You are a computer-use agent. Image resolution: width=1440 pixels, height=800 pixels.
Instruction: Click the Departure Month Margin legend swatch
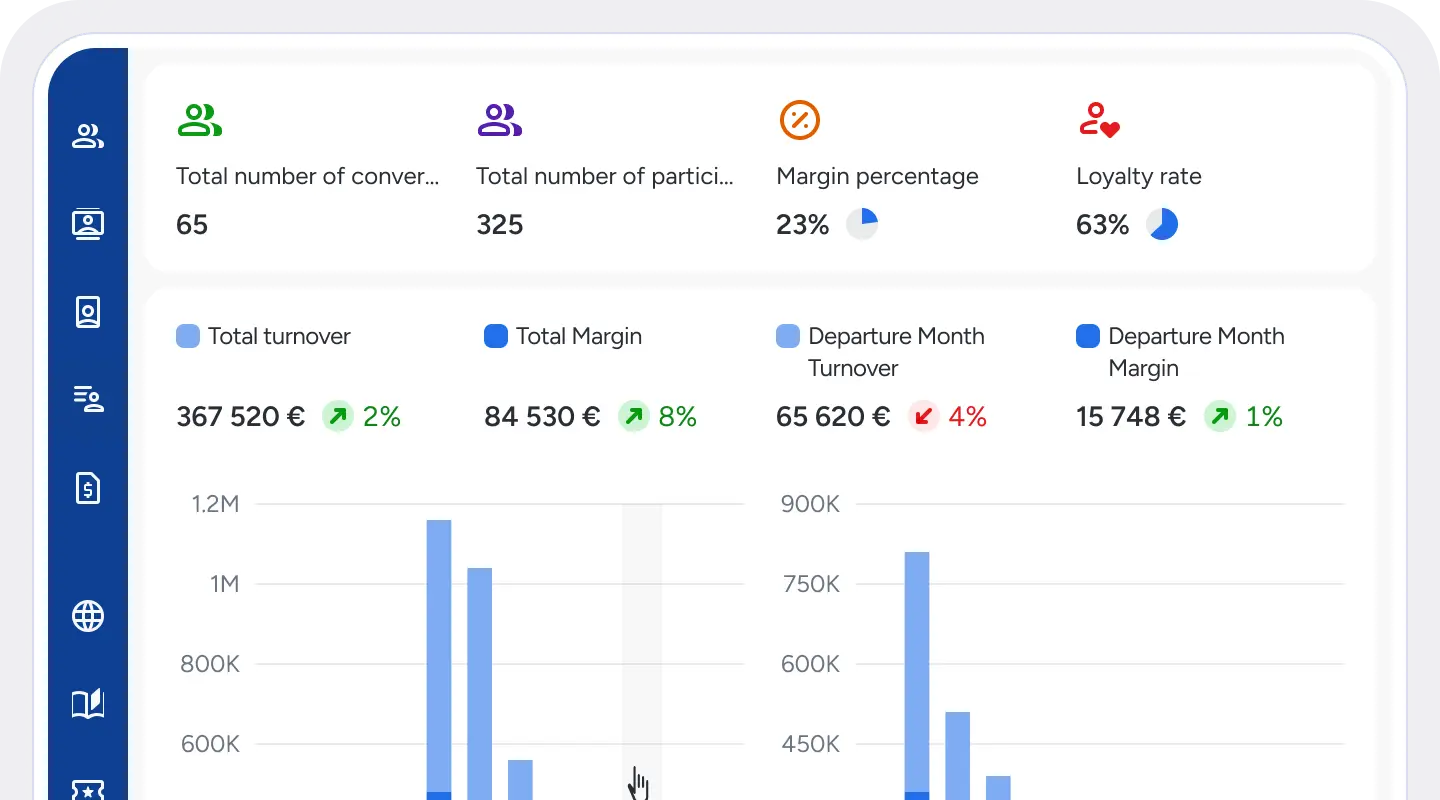[1088, 336]
